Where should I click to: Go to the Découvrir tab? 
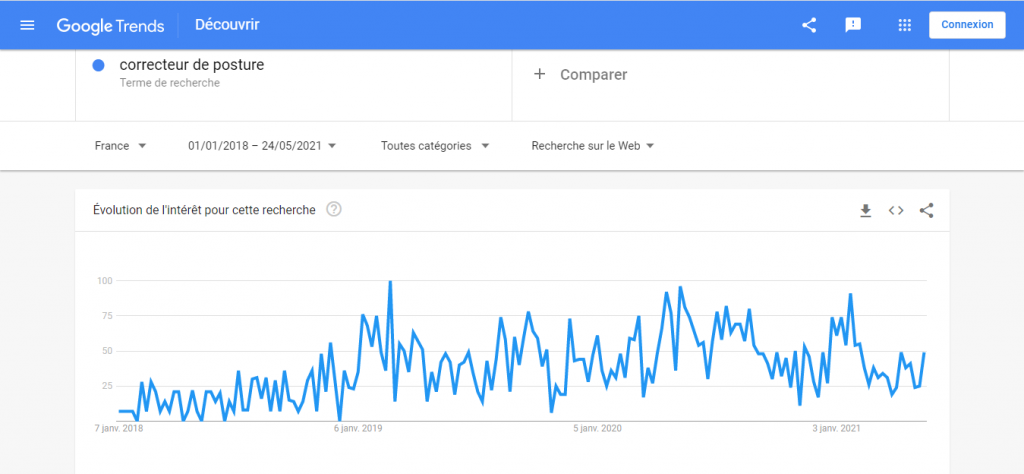(x=227, y=25)
